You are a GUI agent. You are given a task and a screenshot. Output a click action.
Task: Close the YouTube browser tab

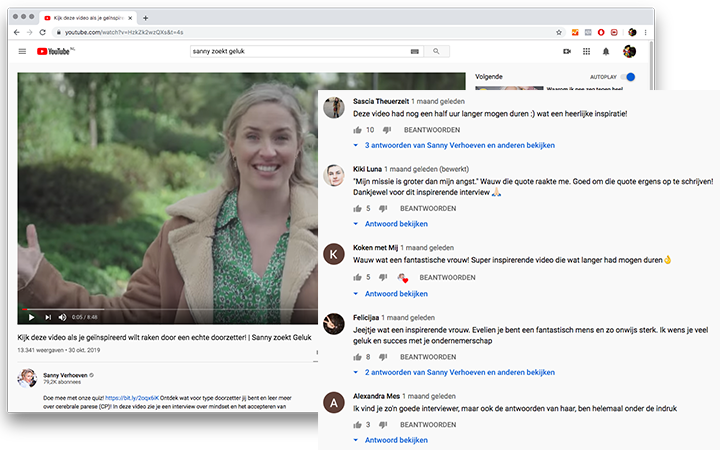click(x=130, y=18)
